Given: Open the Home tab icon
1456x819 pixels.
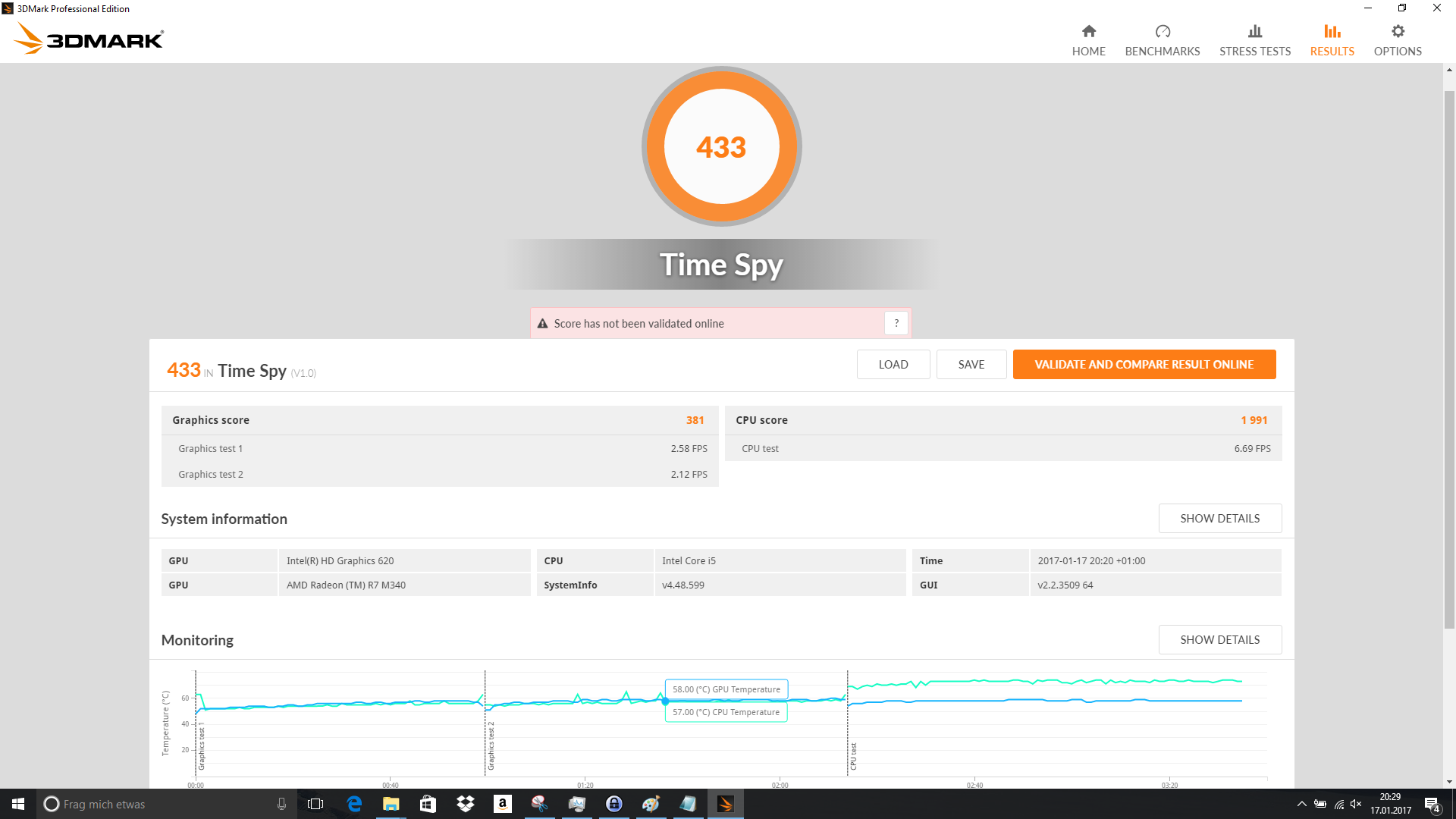Looking at the screenshot, I should pyautogui.click(x=1088, y=31).
